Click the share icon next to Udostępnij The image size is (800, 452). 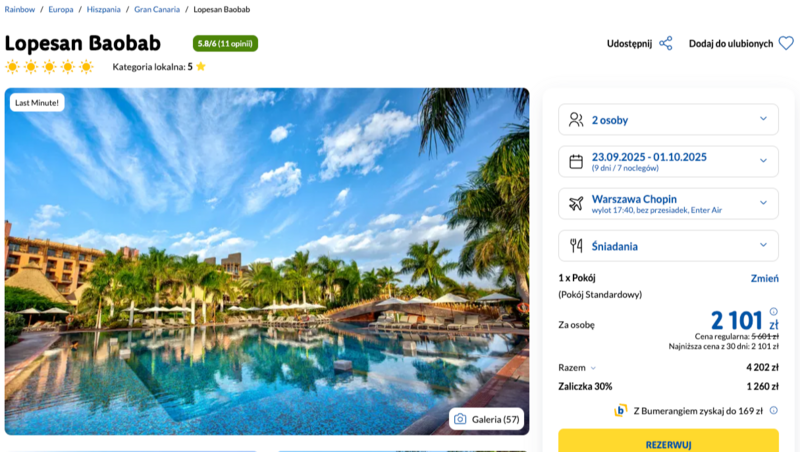666,43
